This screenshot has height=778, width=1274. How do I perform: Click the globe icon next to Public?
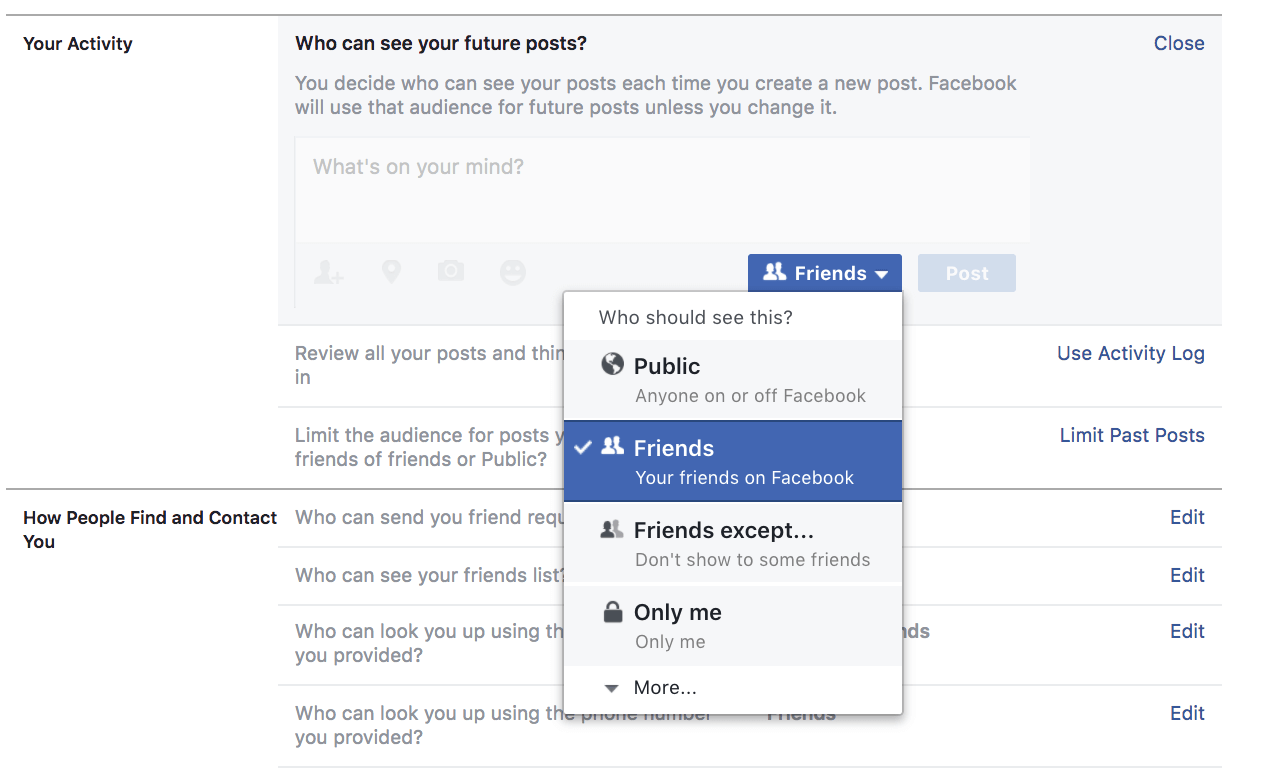click(x=612, y=365)
